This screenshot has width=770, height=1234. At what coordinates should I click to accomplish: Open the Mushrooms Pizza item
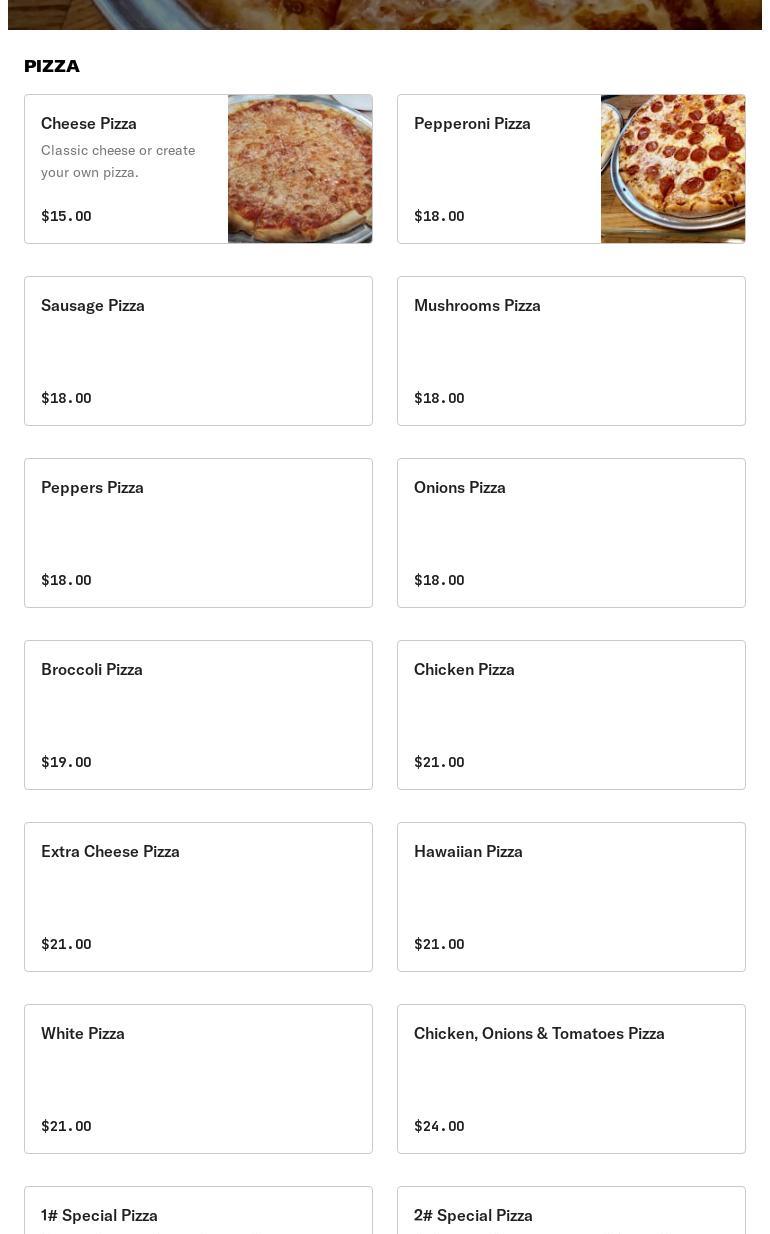571,351
